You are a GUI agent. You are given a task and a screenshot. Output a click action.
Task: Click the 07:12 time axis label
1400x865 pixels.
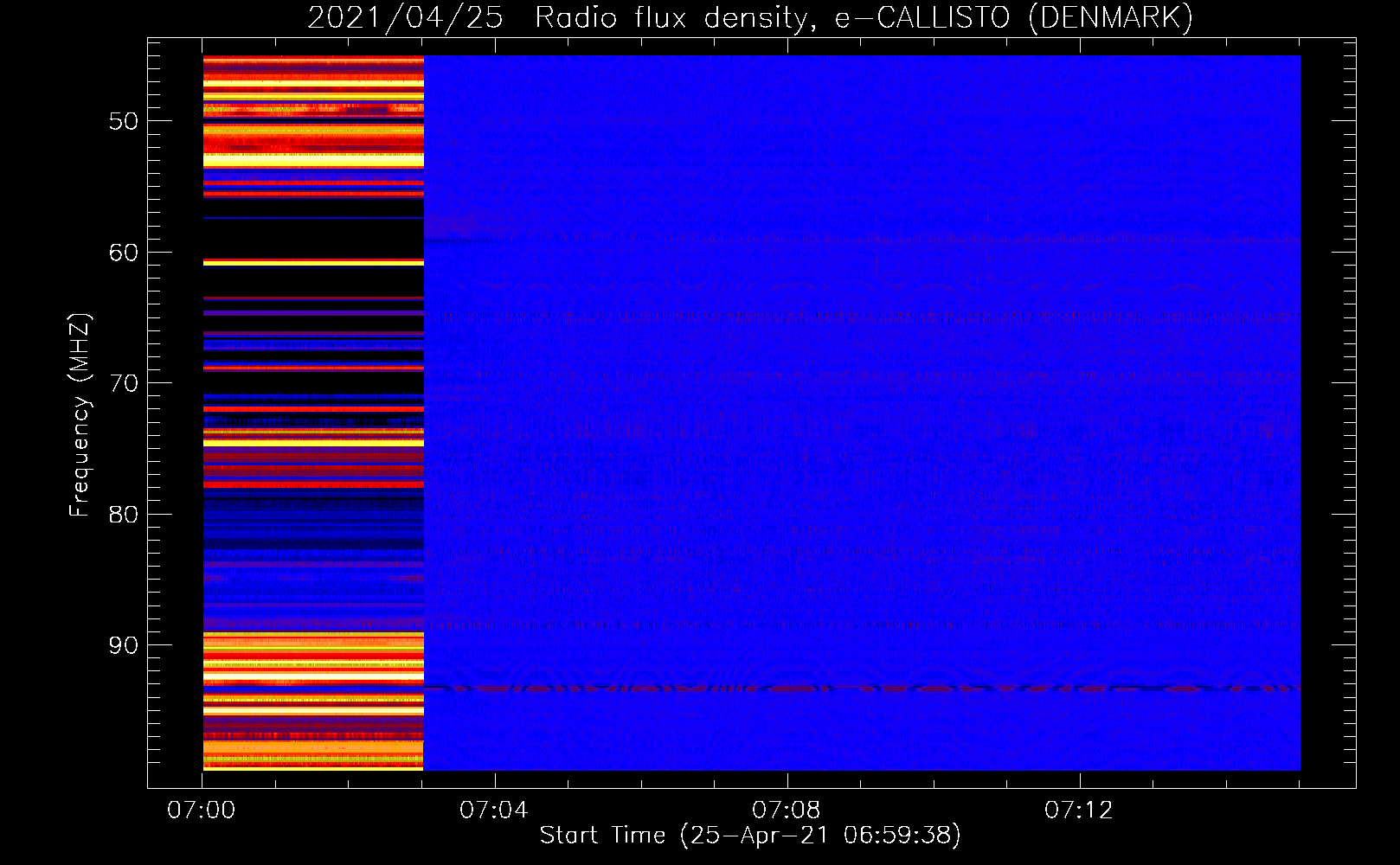pos(1079,811)
